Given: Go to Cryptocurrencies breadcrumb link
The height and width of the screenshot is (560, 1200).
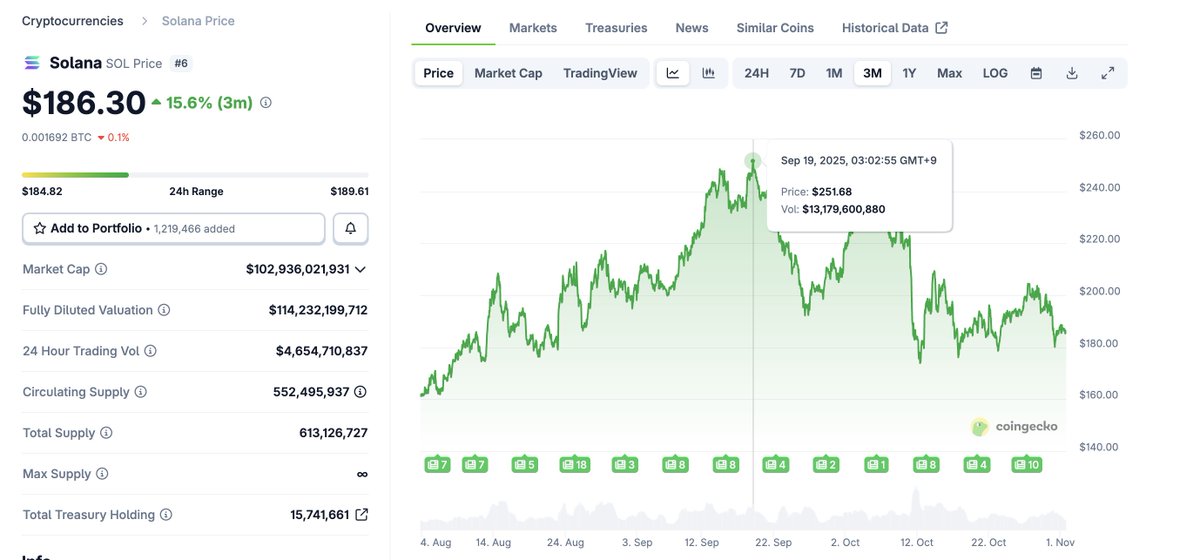Looking at the screenshot, I should point(73,21).
